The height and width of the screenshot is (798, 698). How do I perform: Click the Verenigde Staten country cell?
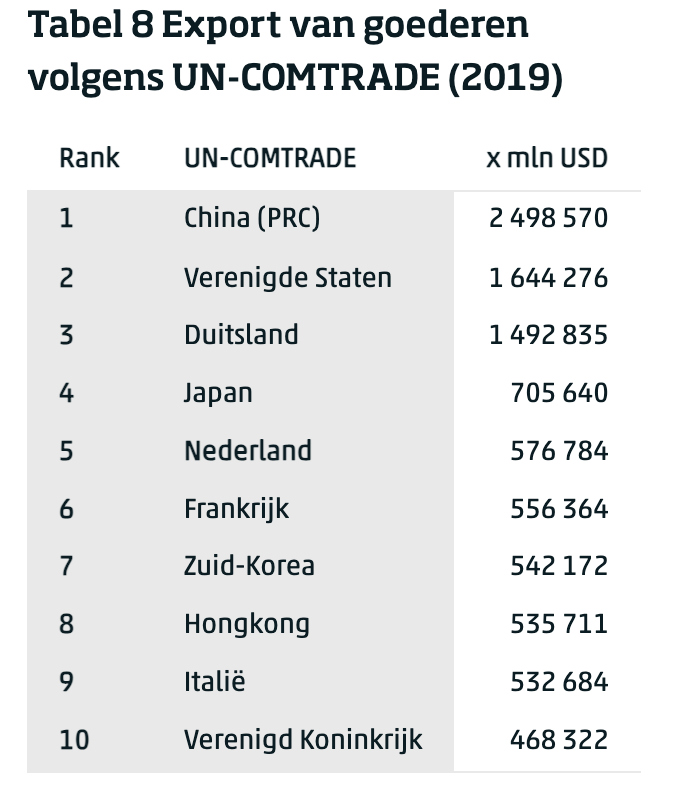[288, 277]
